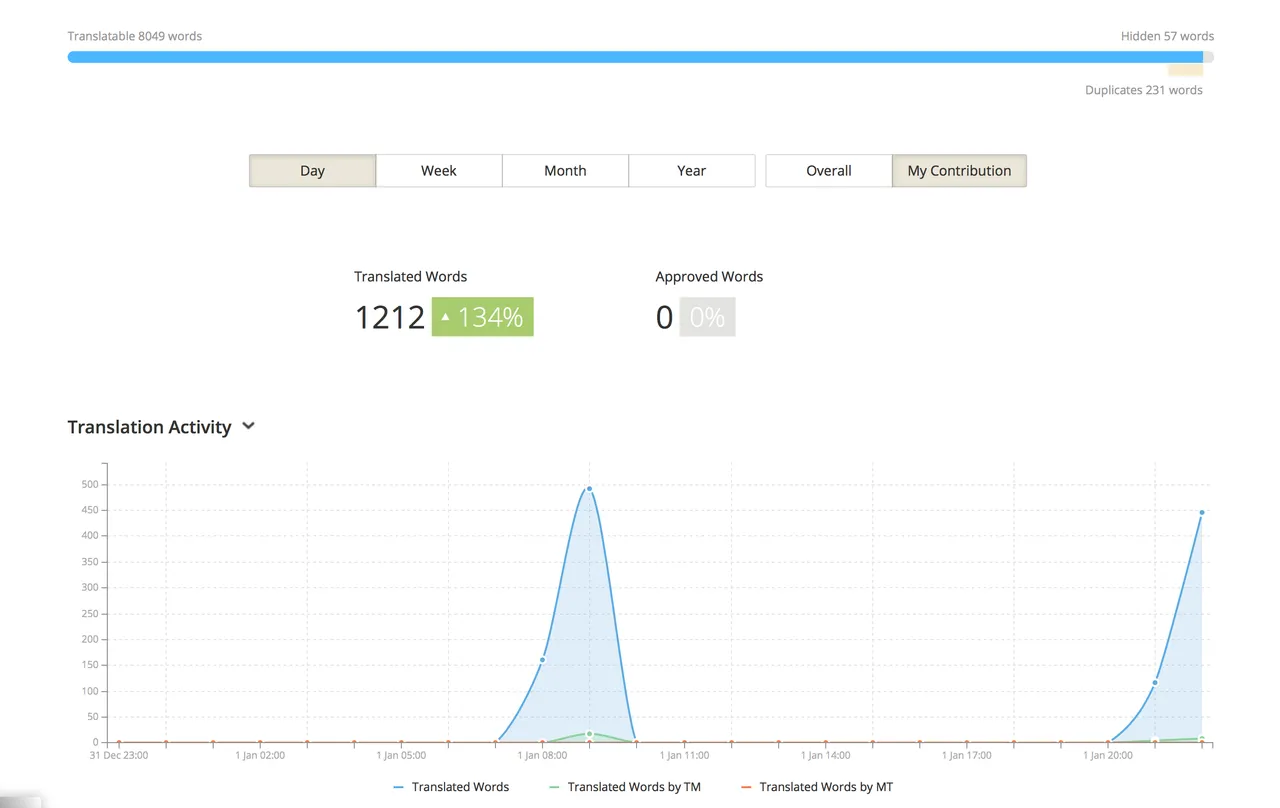Click the 1 Jan 02:00 axis label
Image resolution: width=1280 pixels, height=808 pixels.
pyautogui.click(x=260, y=756)
